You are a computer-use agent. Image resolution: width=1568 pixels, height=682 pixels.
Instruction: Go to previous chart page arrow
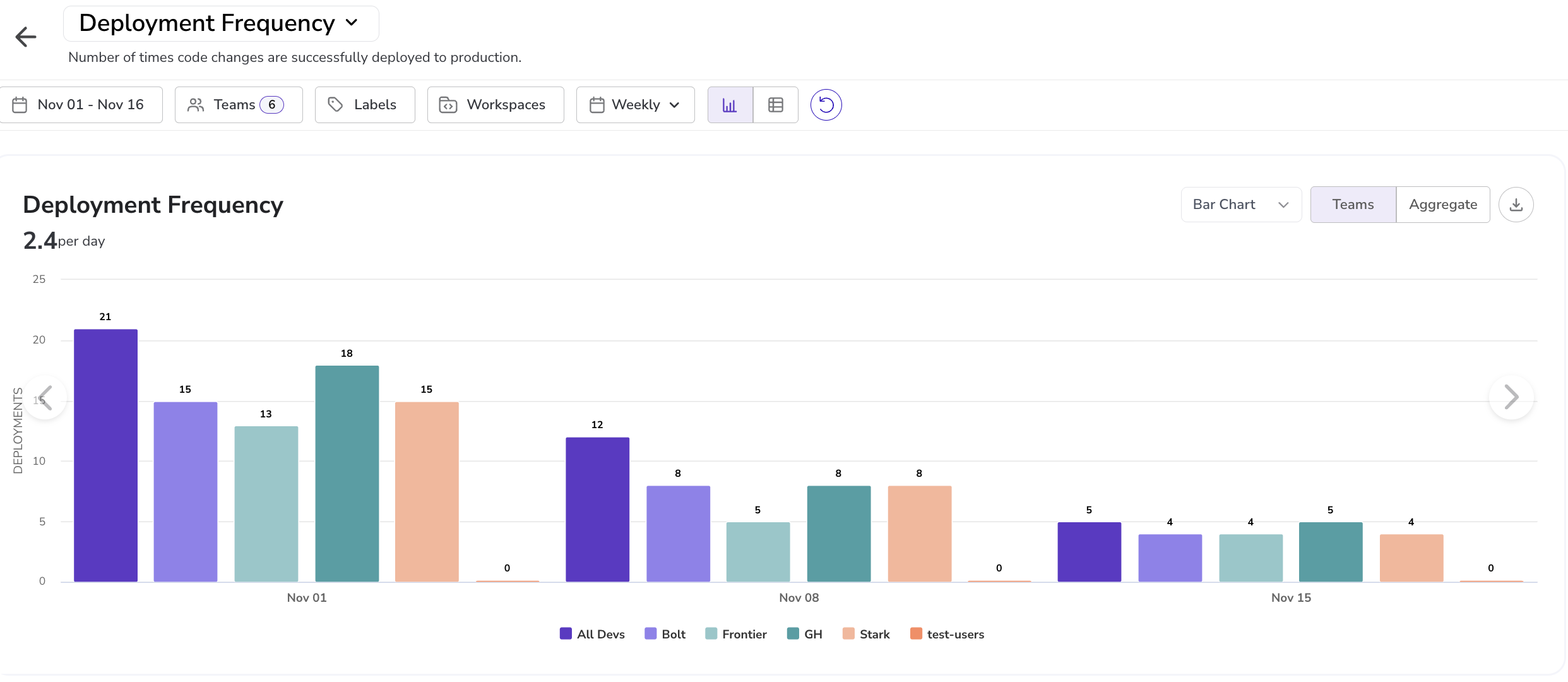tap(45, 397)
